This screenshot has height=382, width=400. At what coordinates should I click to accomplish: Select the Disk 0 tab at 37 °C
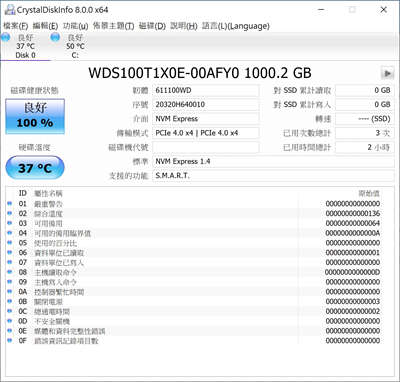(x=25, y=46)
